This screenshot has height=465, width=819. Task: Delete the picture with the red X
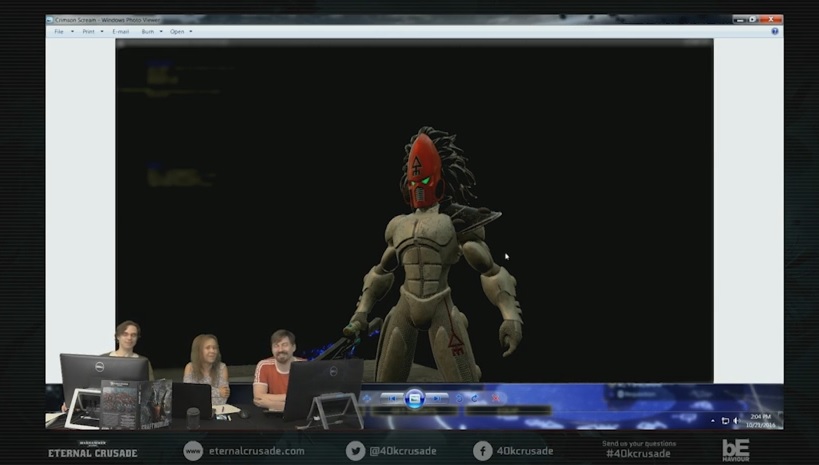point(496,399)
